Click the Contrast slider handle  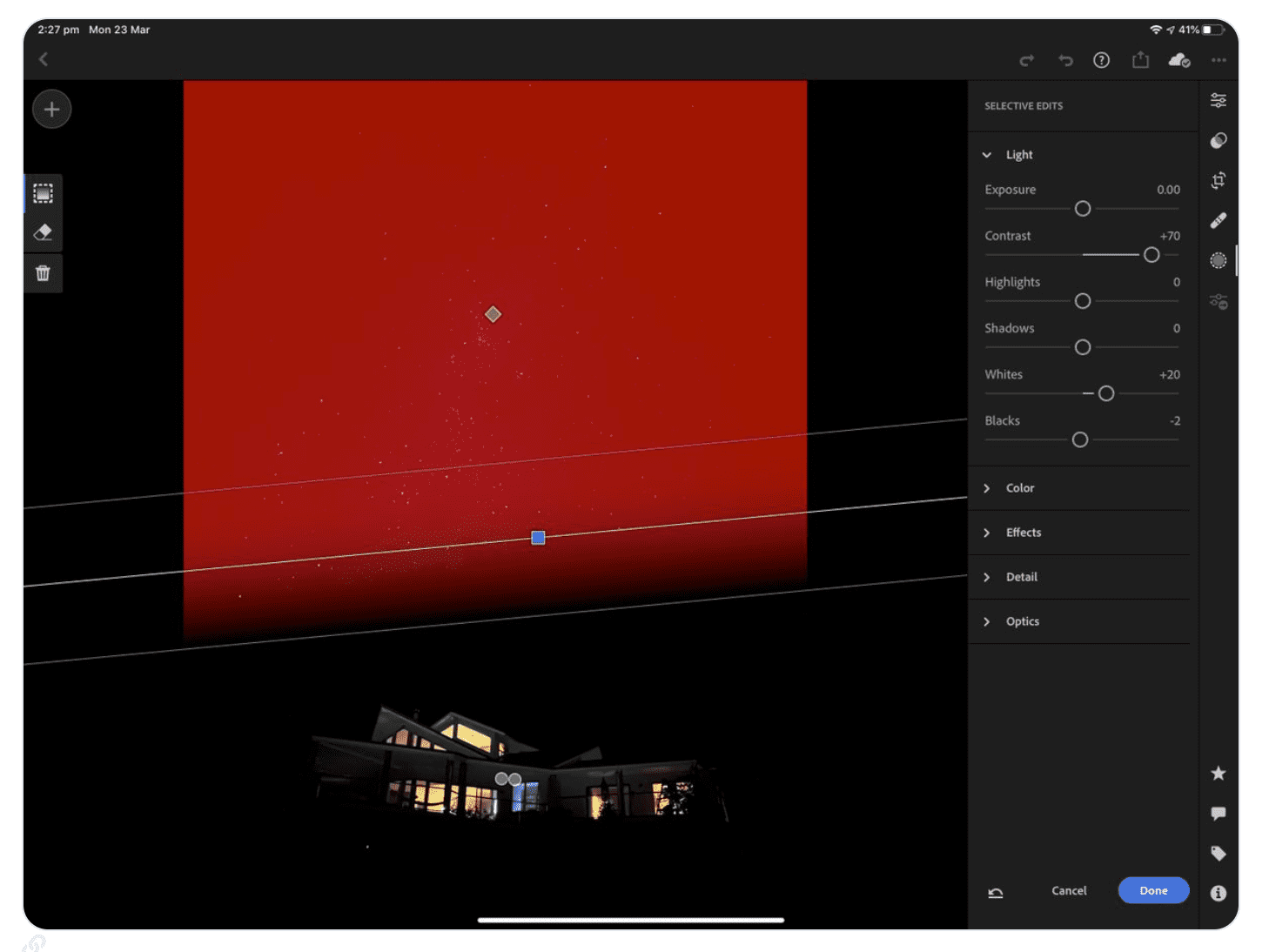coord(1151,254)
